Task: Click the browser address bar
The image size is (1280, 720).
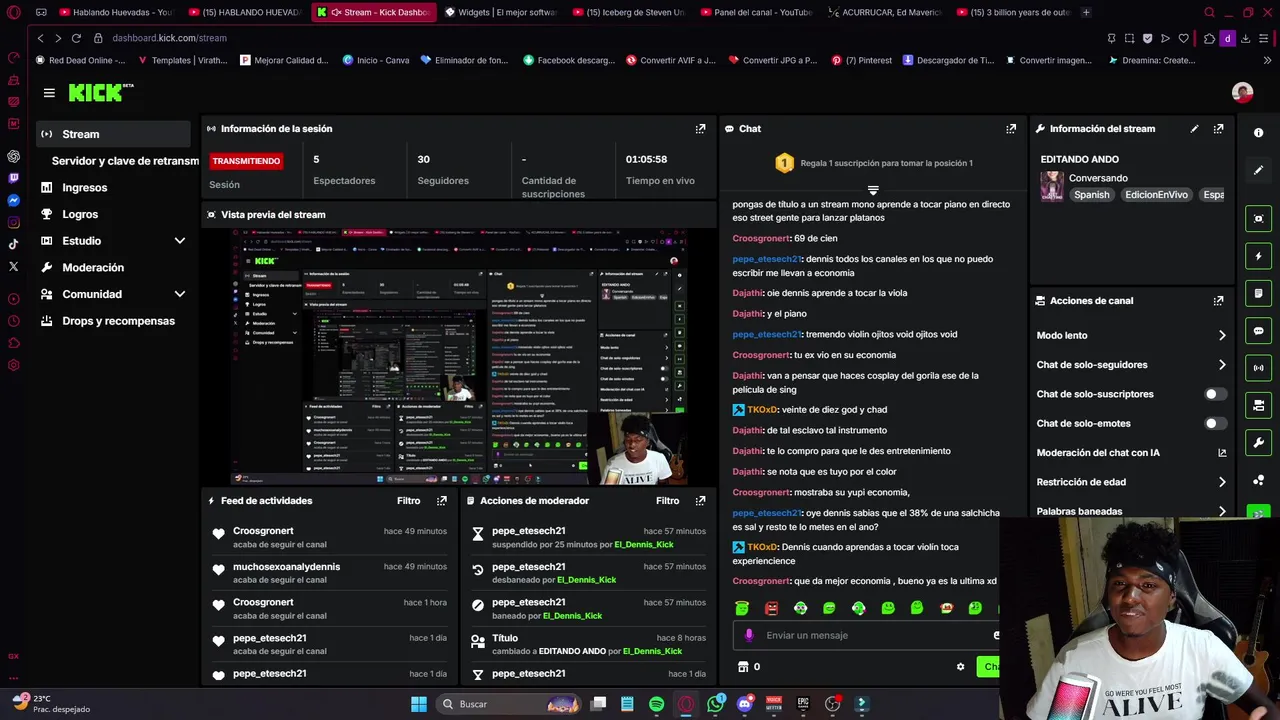Action: 600,38
